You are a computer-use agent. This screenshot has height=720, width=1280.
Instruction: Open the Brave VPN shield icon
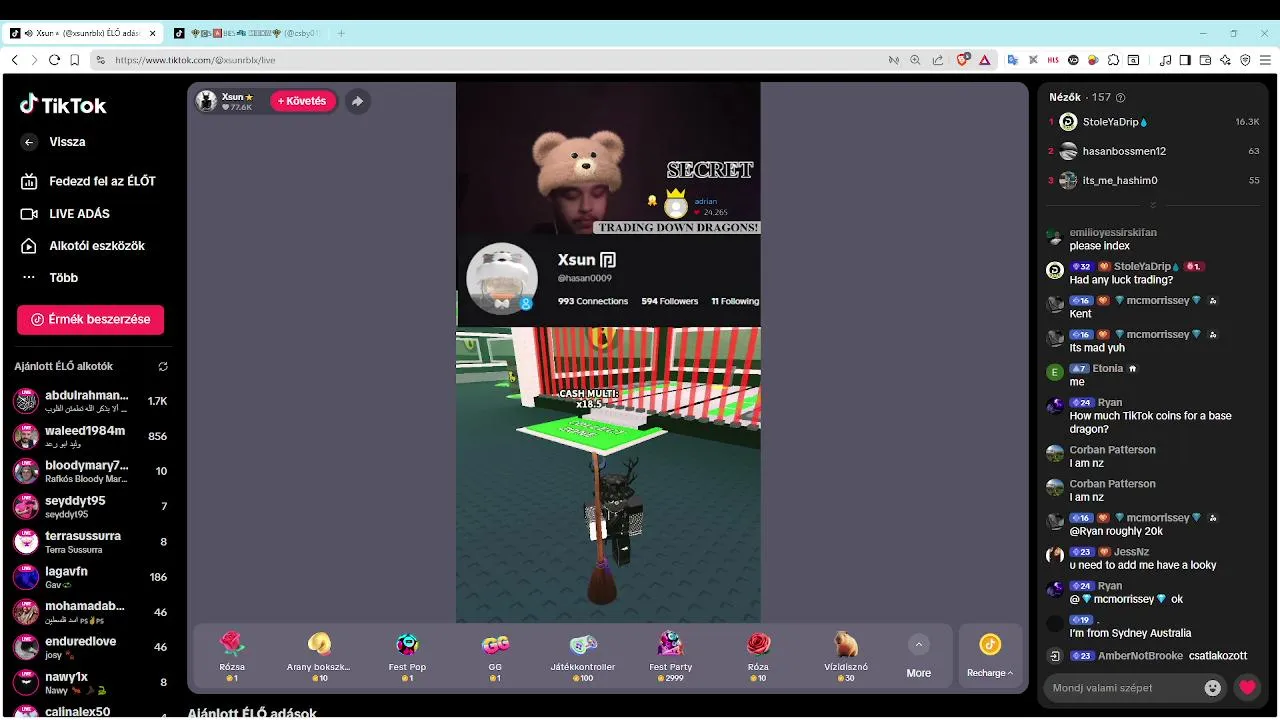click(x=1245, y=60)
